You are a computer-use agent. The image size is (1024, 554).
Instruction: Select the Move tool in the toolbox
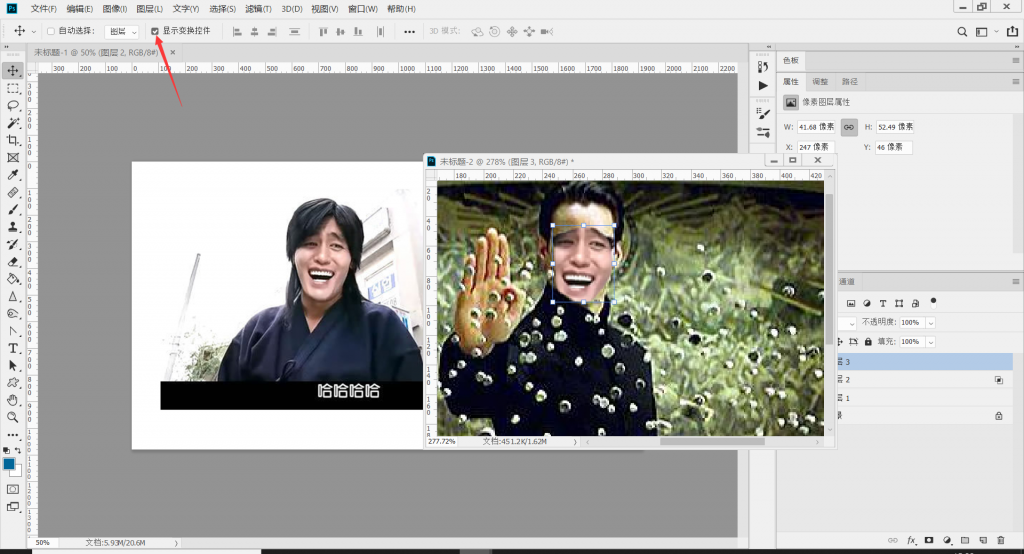(x=13, y=71)
